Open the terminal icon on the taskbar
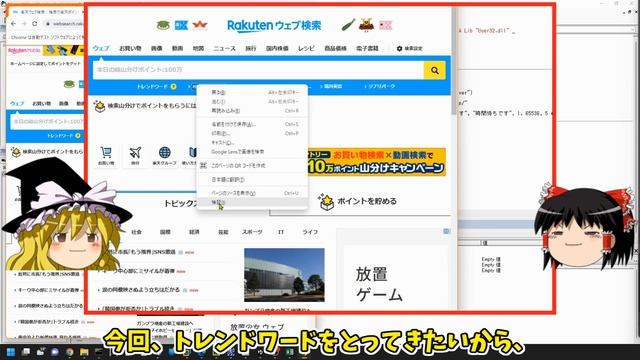Viewport: 640px width, 360px height. pyautogui.click(x=99, y=352)
